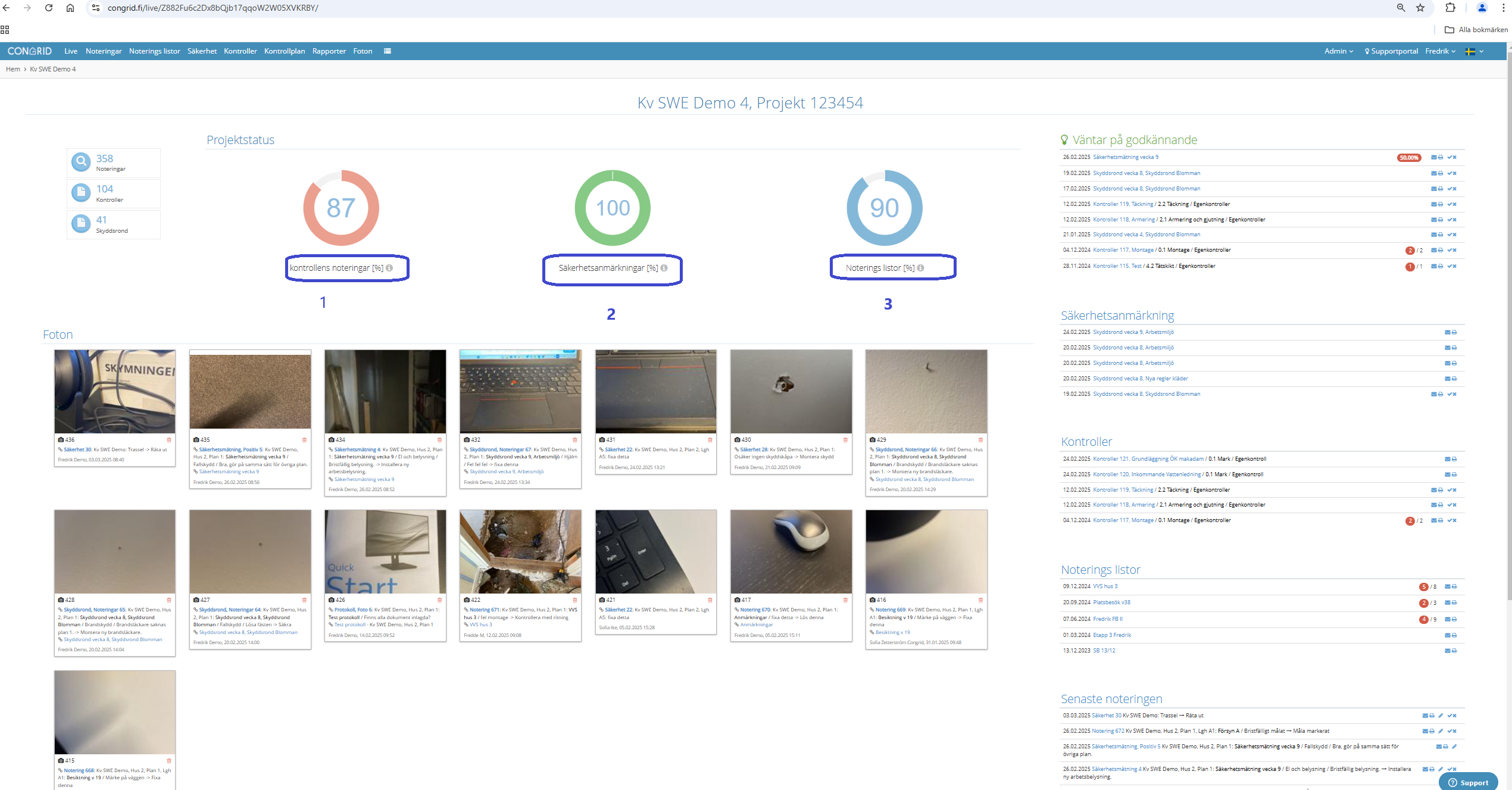Open the SKYMNINGEN photo thumbnail 436
This screenshot has width=1512, height=790.
point(115,391)
